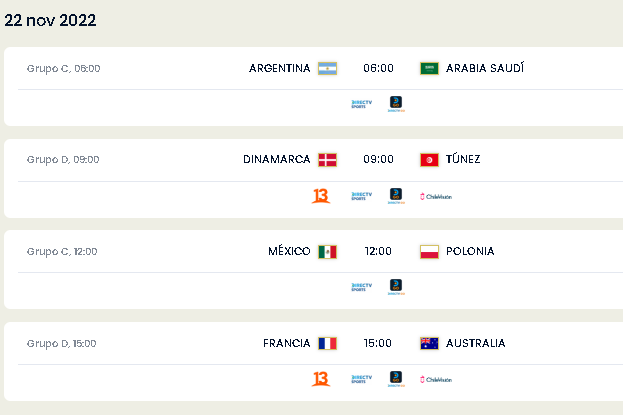Select DirecTV GO icon under Francia match
The height and width of the screenshot is (415, 623).
396,378
